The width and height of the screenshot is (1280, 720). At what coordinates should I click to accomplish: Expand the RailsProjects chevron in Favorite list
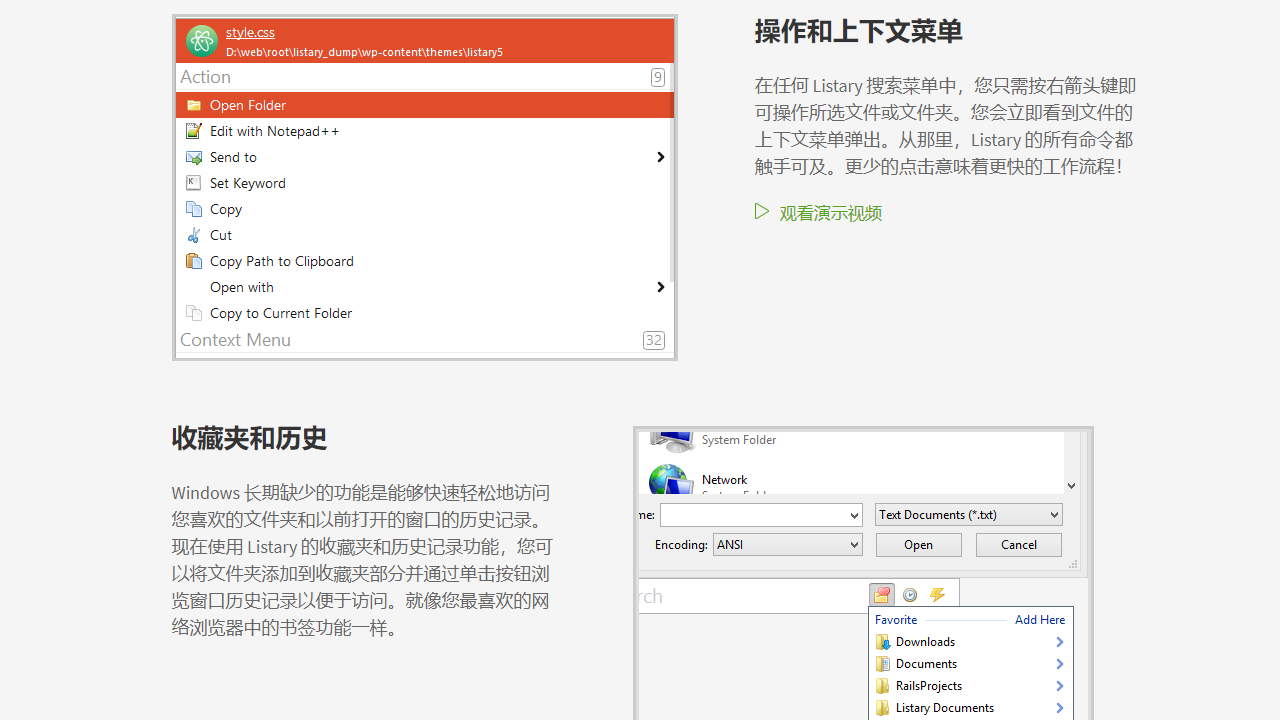click(1059, 686)
